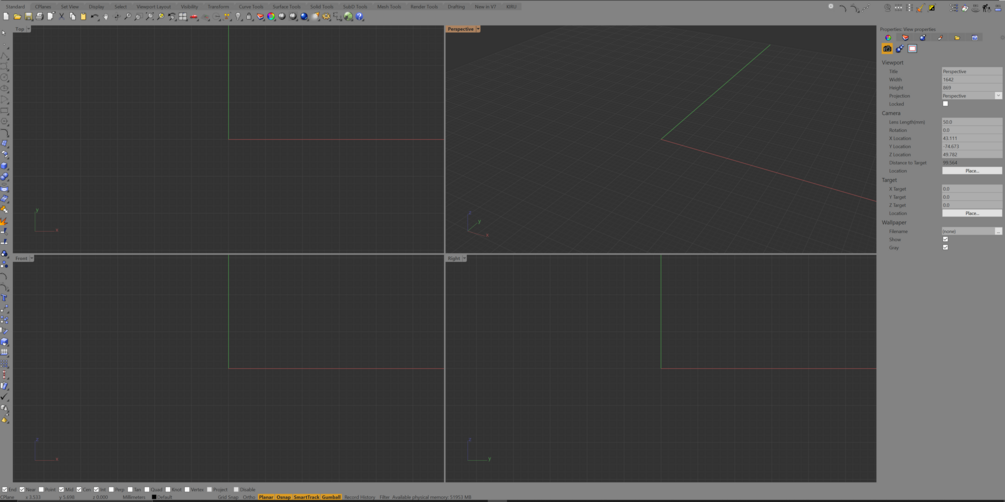Click the New file icon
This screenshot has width=1005, height=502.
5,16
